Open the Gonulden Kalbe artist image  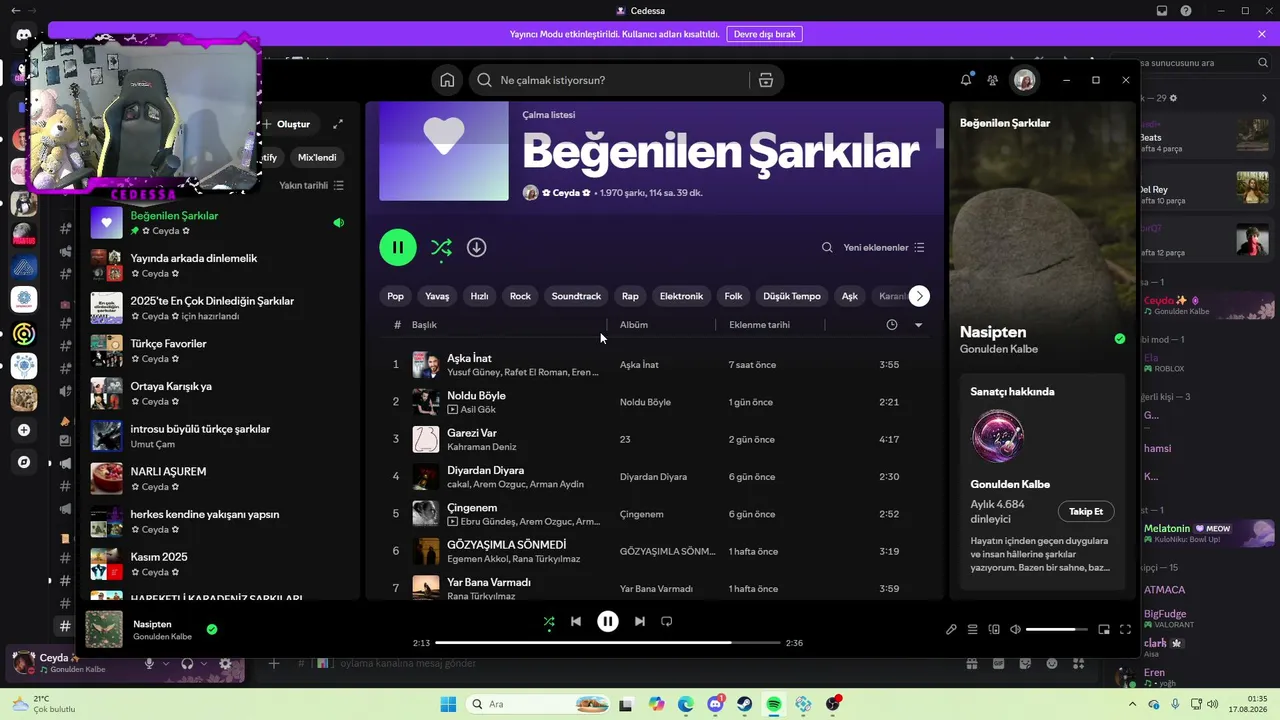point(998,437)
